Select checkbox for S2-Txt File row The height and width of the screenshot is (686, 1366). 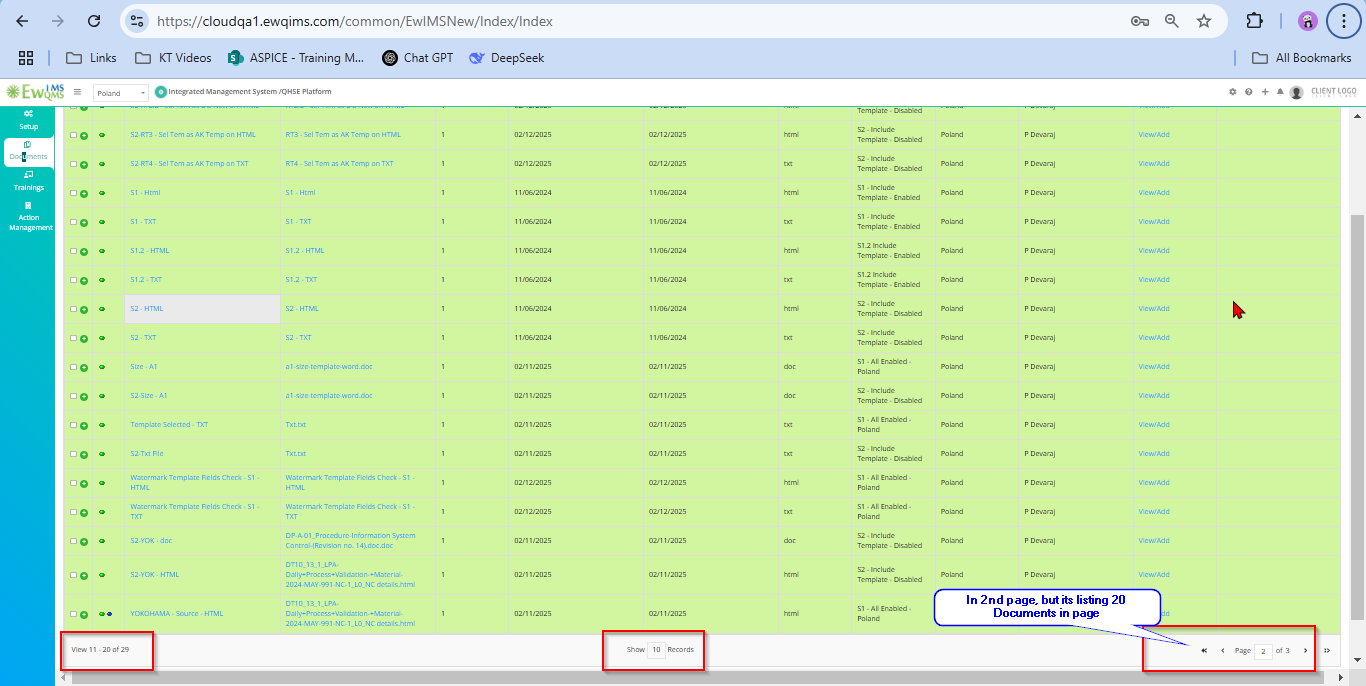(x=73, y=454)
